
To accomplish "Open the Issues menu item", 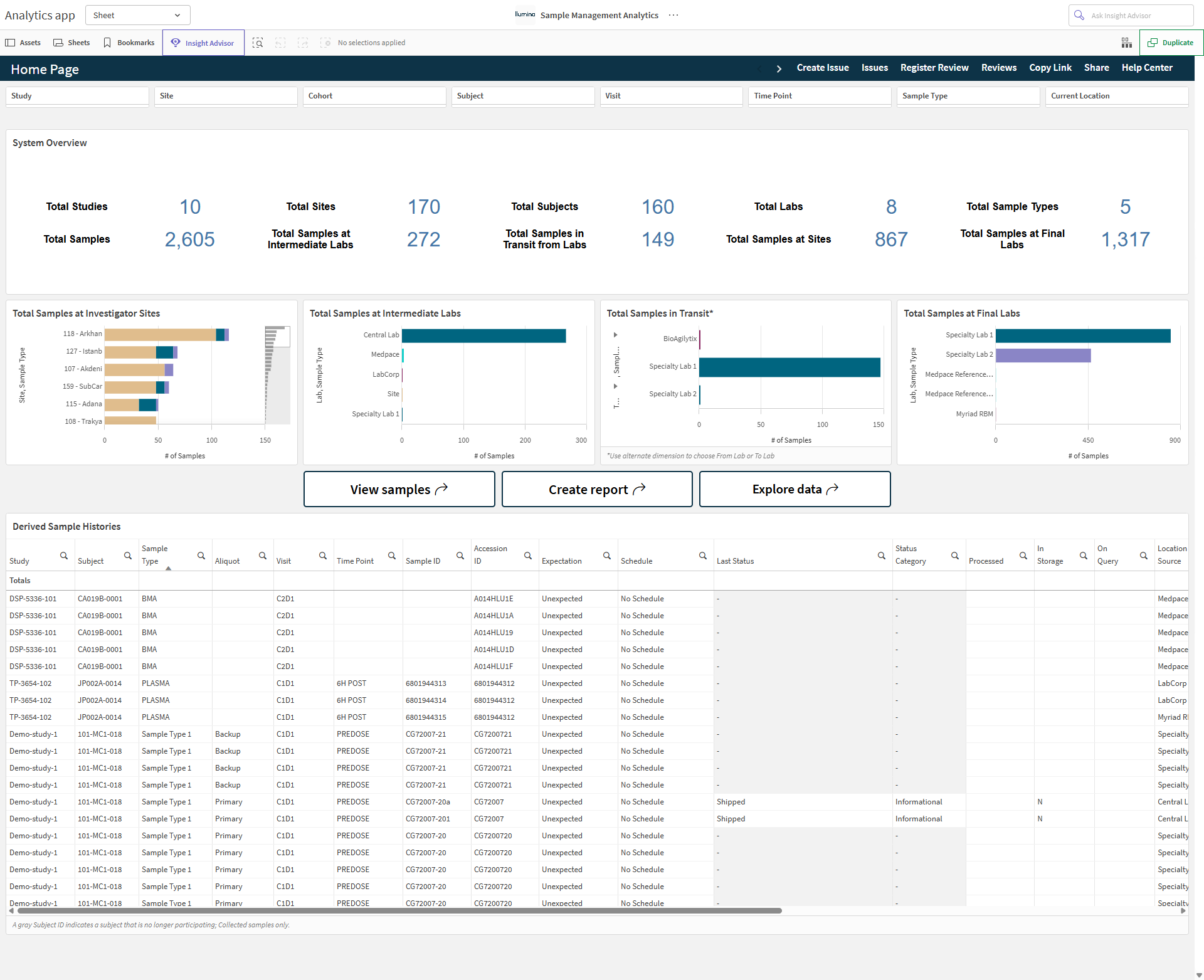I will point(875,68).
